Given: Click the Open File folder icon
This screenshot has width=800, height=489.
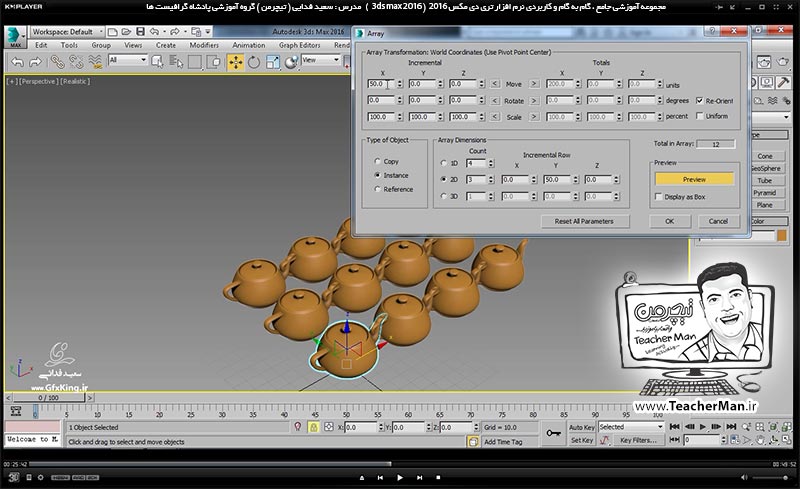Looking at the screenshot, I should (x=126, y=32).
